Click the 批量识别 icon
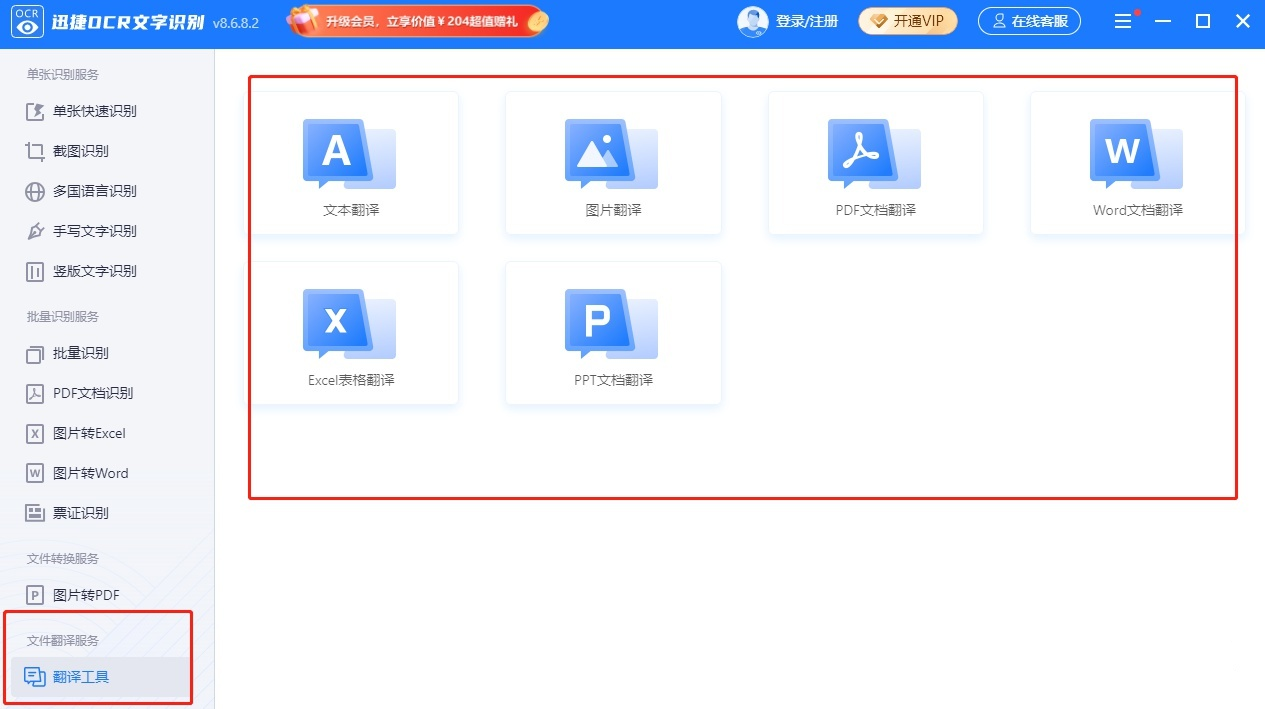Screen dimensions: 1265x709 [35, 353]
